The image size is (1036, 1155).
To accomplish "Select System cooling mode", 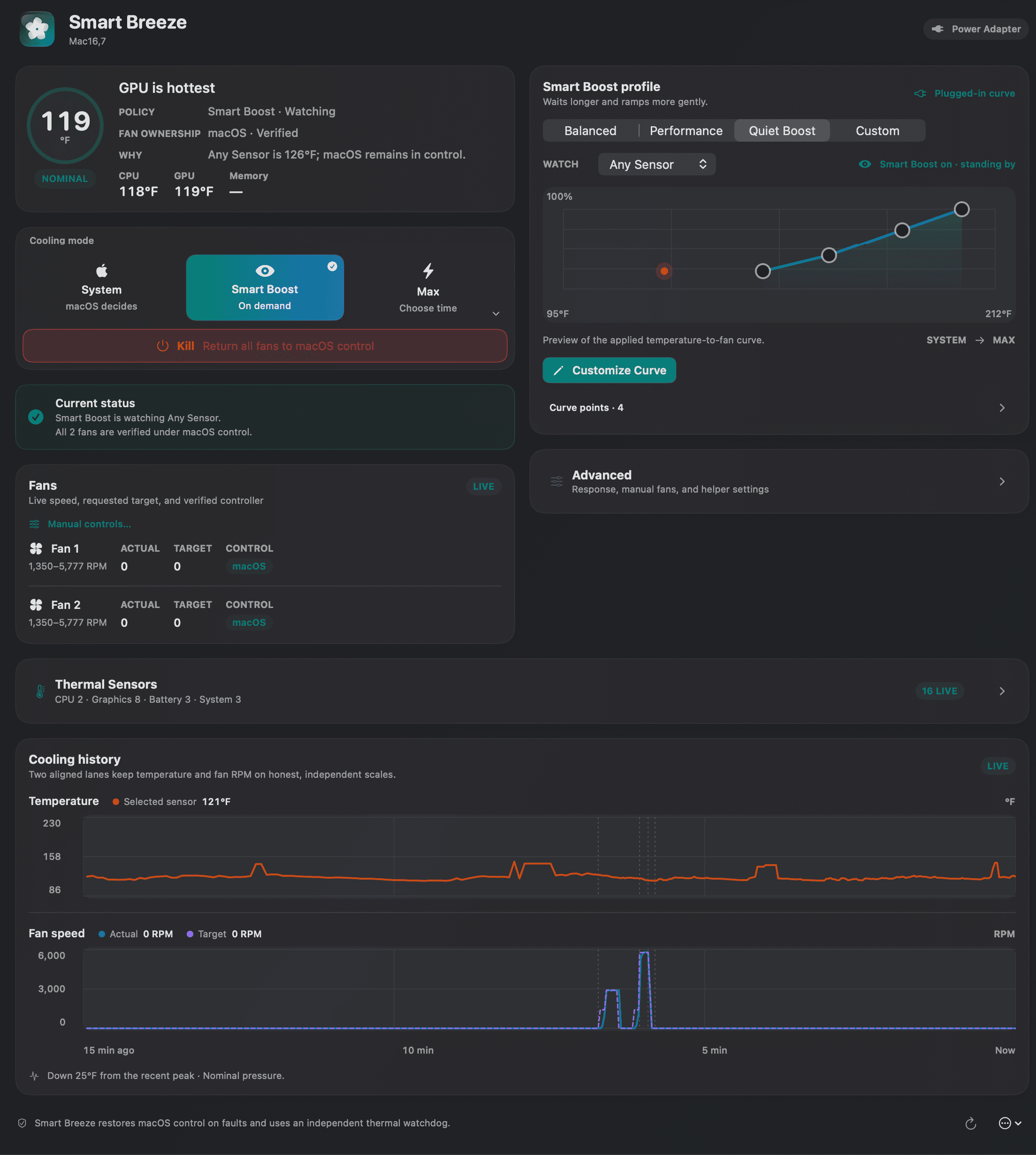I will (101, 288).
